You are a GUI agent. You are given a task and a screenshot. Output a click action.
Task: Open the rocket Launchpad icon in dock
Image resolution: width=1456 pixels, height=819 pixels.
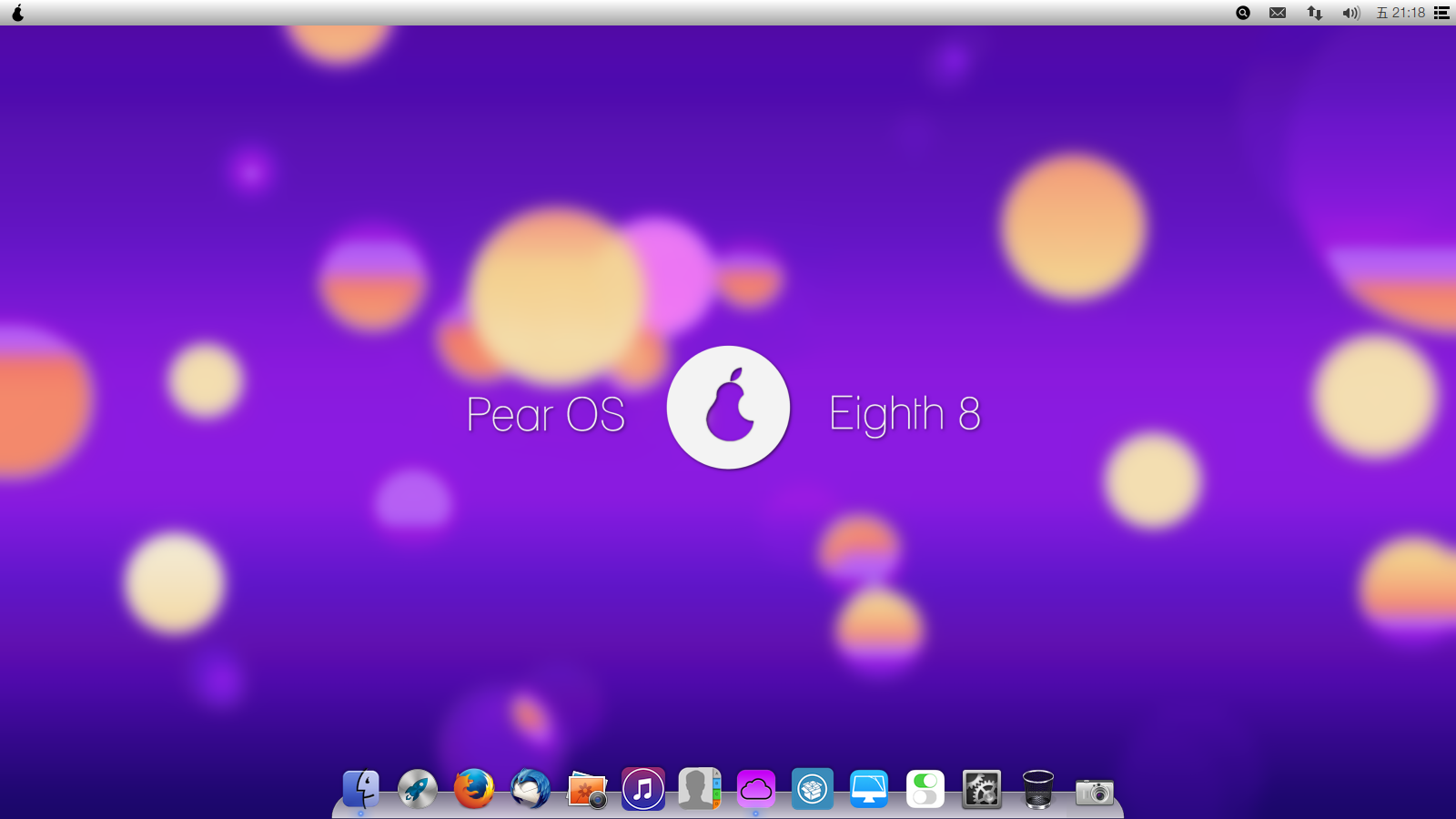(x=418, y=789)
